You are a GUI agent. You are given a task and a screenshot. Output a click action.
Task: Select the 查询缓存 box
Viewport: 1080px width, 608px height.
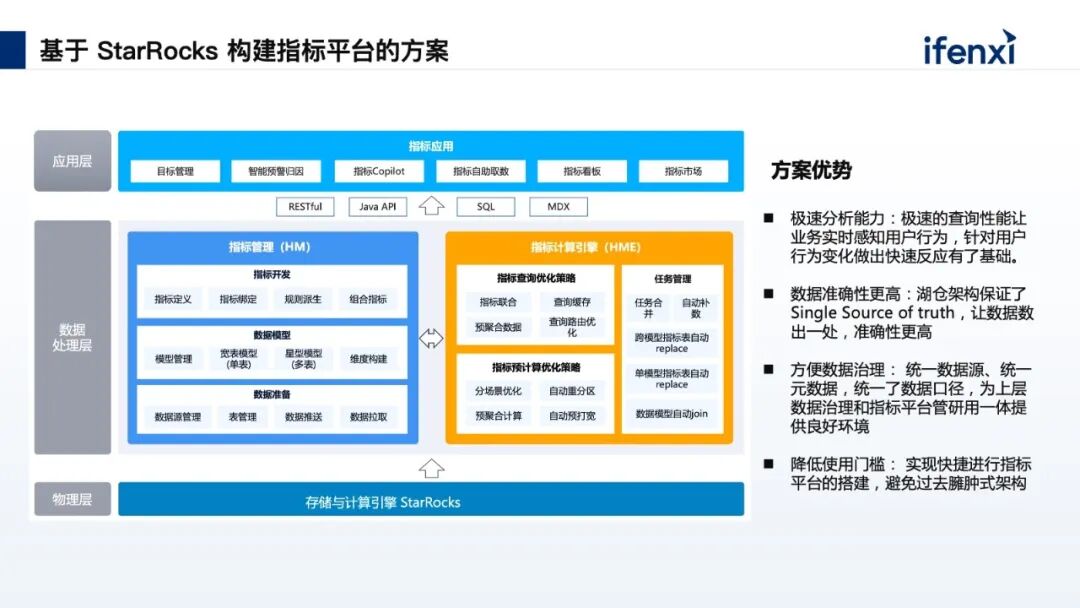click(x=572, y=302)
